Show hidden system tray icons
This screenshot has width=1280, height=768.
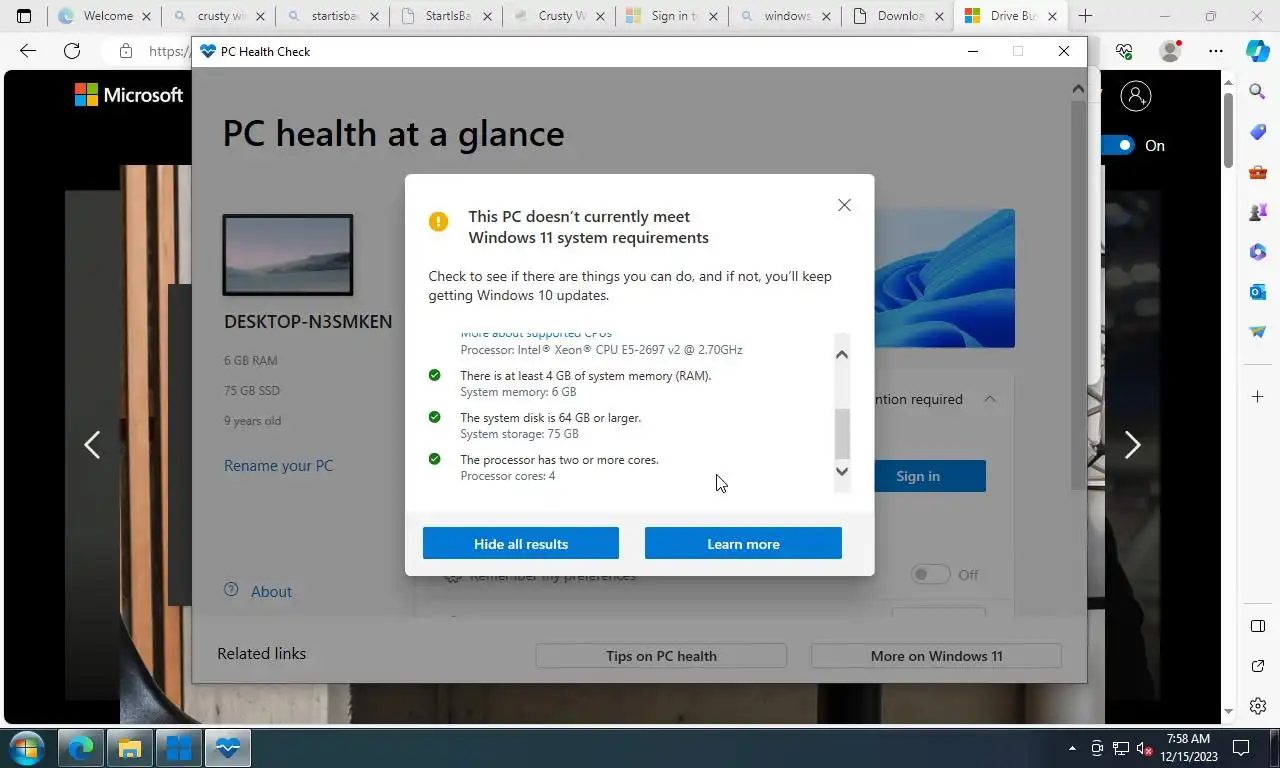tap(1072, 748)
